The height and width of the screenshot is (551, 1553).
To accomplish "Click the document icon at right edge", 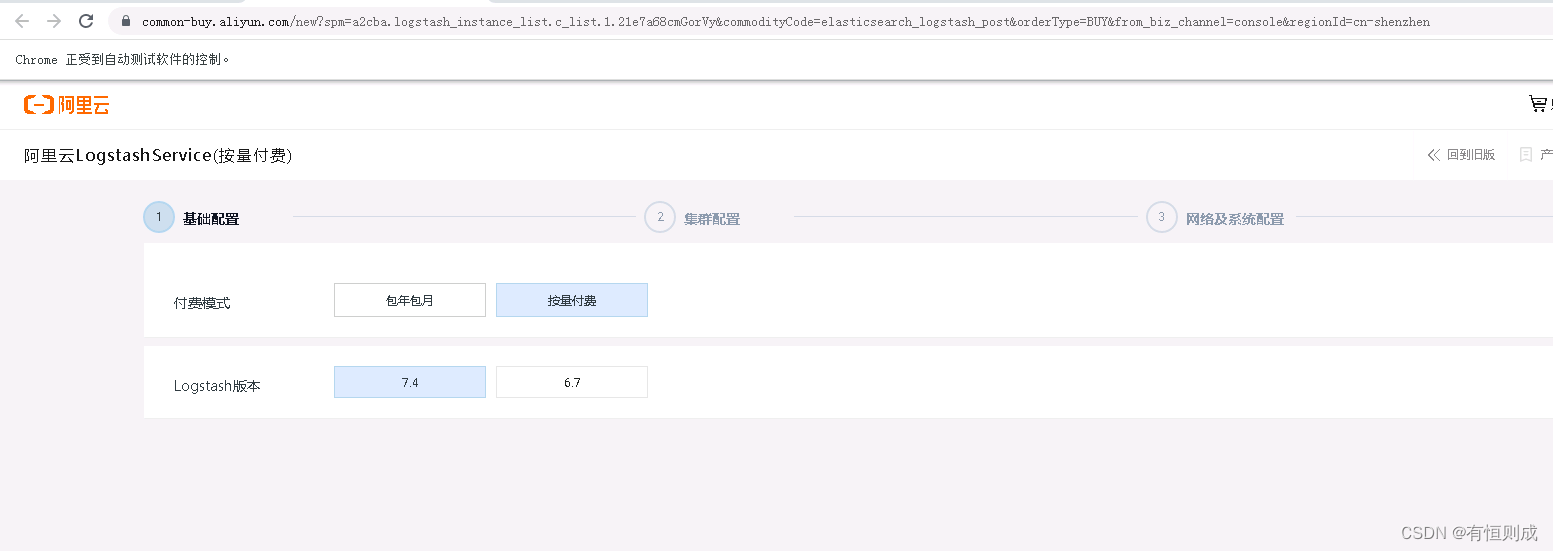I will [1526, 155].
